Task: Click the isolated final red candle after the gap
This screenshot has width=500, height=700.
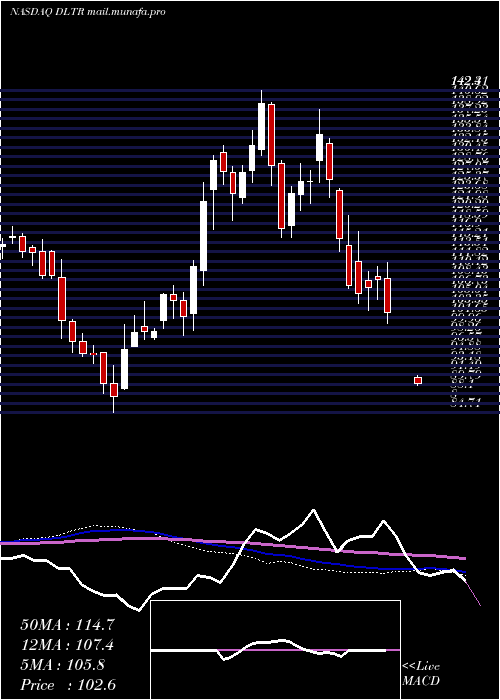Action: (418, 380)
